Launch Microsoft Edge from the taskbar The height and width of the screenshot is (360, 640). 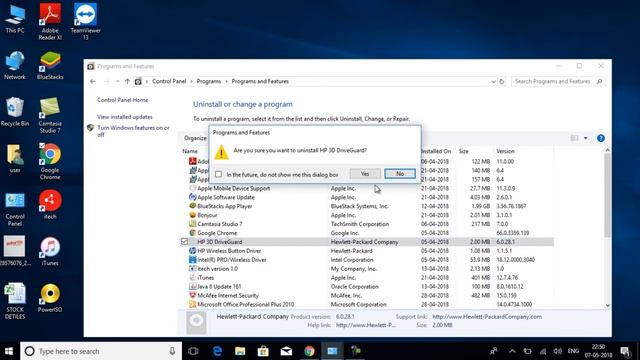click(217, 351)
